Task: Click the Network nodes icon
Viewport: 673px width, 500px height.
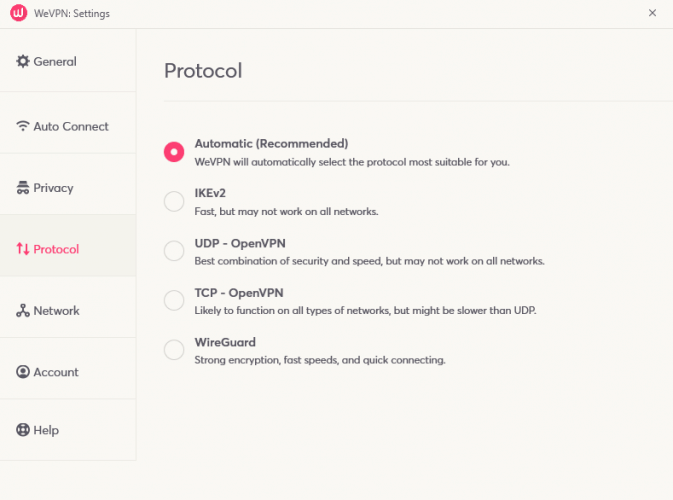Action: click(23, 311)
